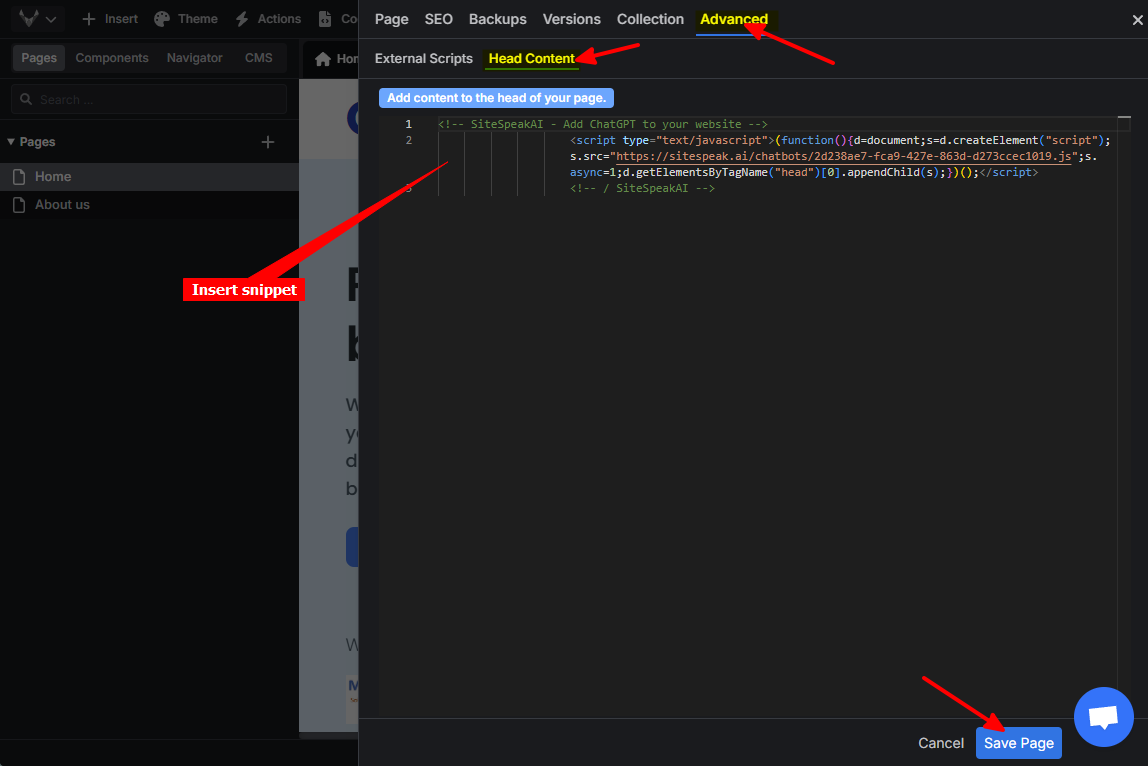Open the CMS panel tab

(x=258, y=58)
